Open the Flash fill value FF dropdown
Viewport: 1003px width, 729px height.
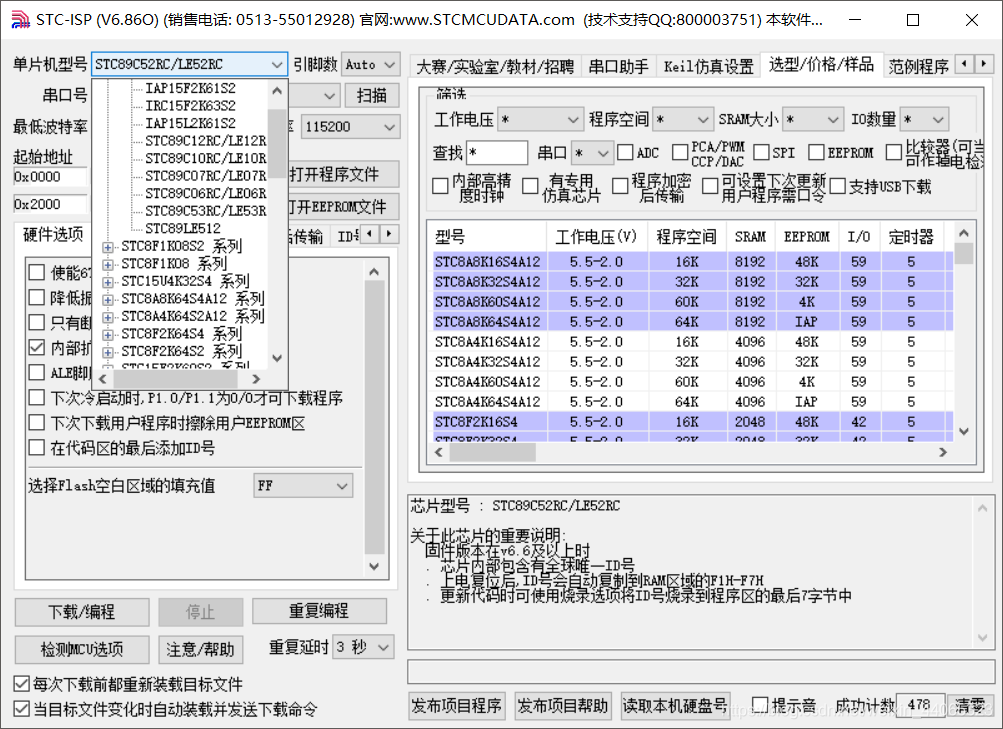(303, 486)
